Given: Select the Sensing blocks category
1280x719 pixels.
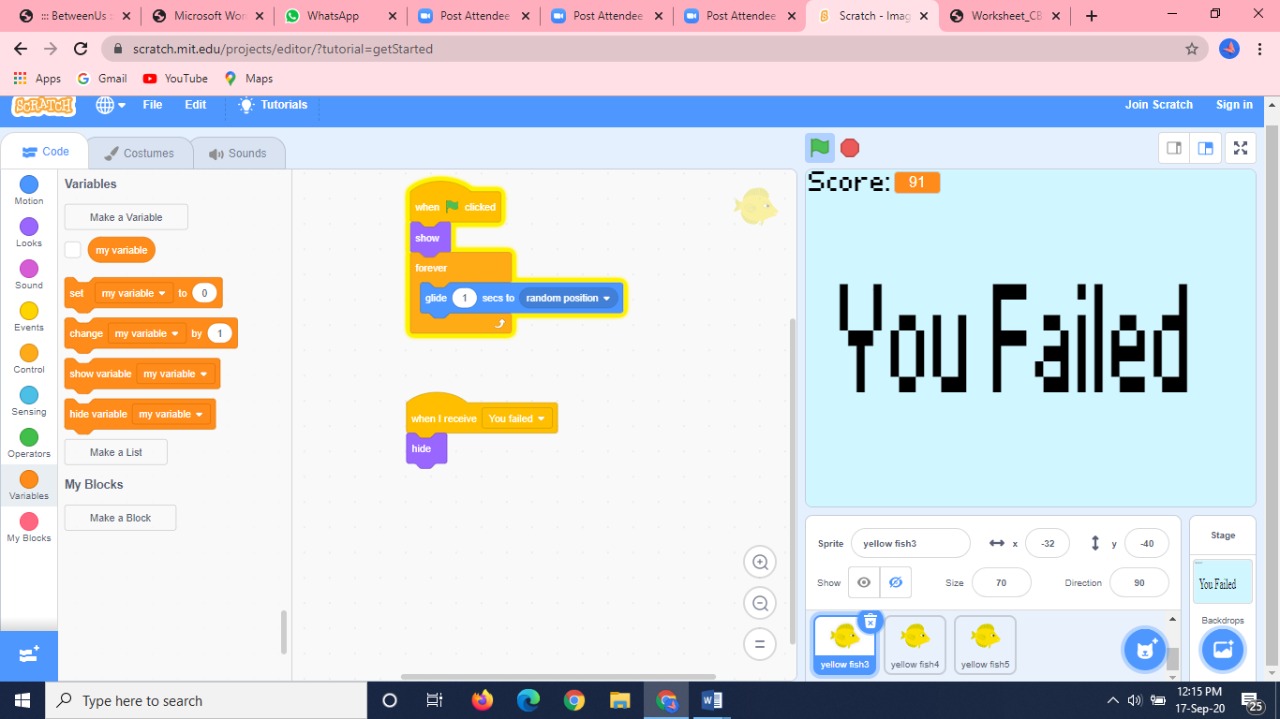Looking at the screenshot, I should tap(29, 400).
